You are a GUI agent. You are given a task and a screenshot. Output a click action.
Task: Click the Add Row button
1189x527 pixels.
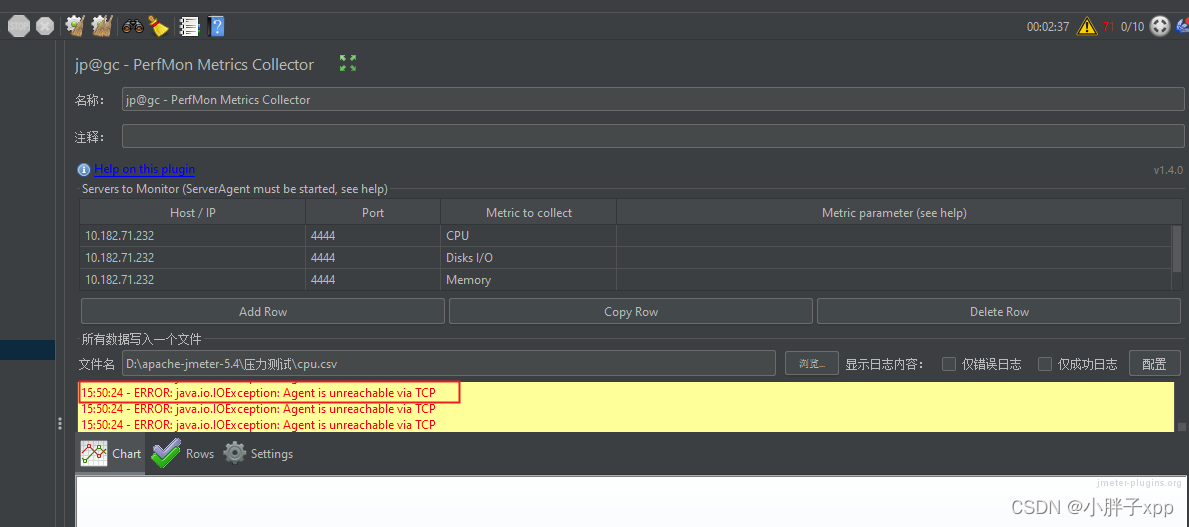263,312
